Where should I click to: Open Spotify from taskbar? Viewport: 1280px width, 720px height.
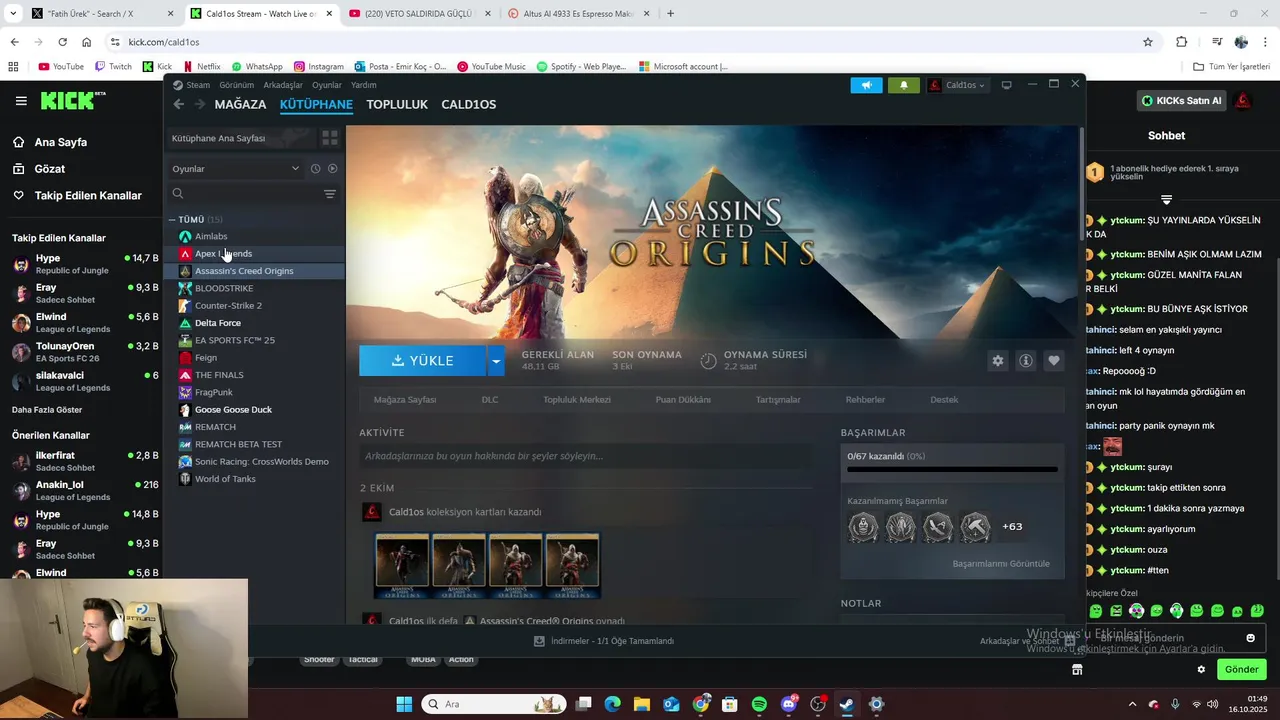[x=759, y=704]
